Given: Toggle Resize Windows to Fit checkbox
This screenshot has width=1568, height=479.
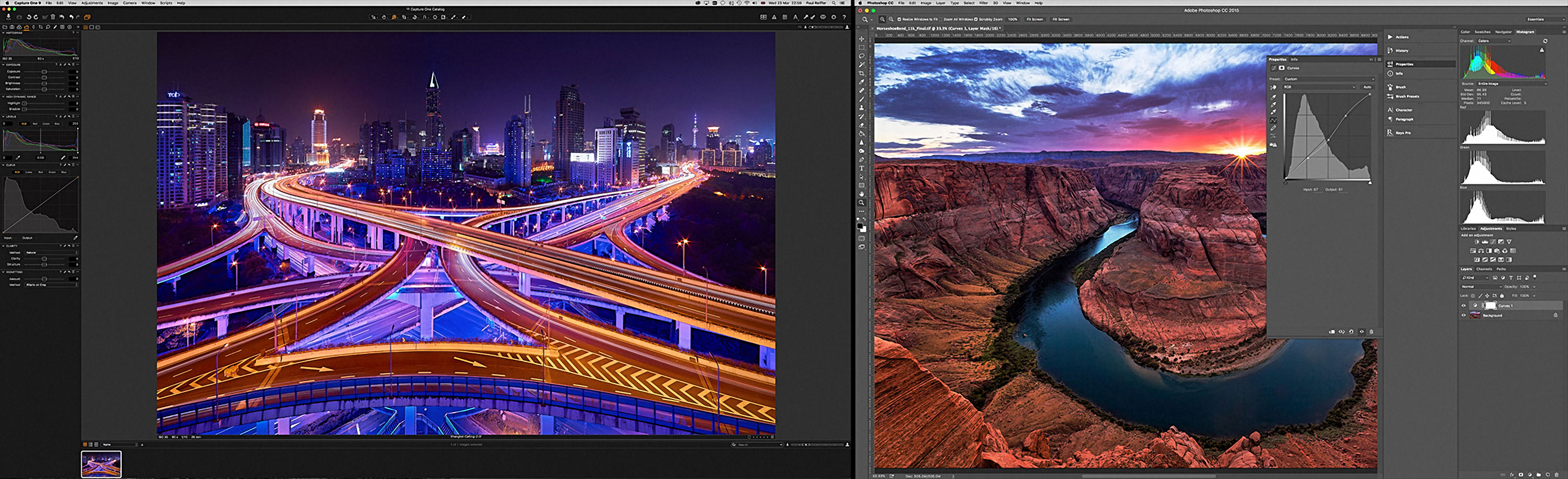Looking at the screenshot, I should [899, 20].
